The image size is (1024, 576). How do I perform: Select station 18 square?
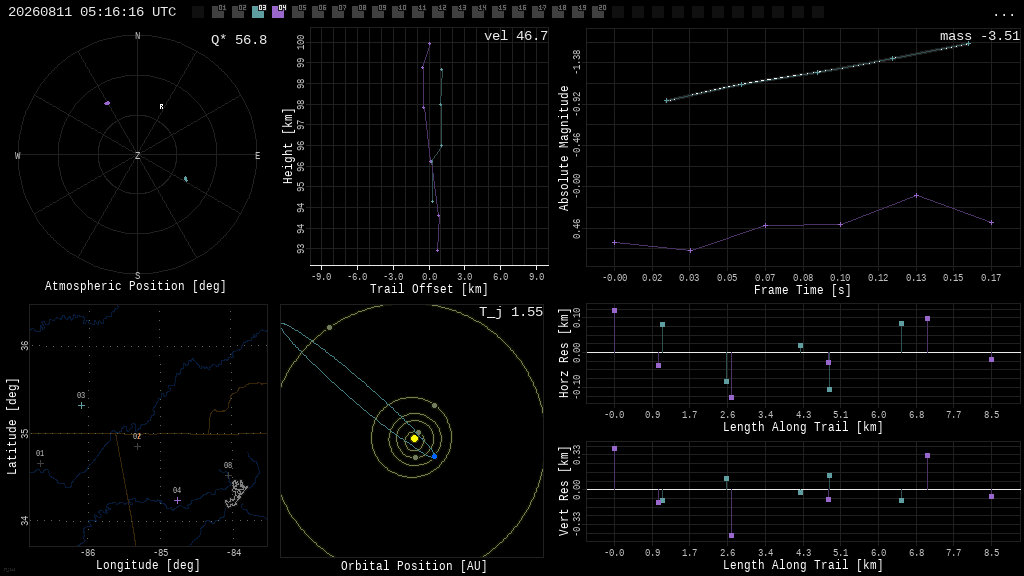click(x=558, y=12)
